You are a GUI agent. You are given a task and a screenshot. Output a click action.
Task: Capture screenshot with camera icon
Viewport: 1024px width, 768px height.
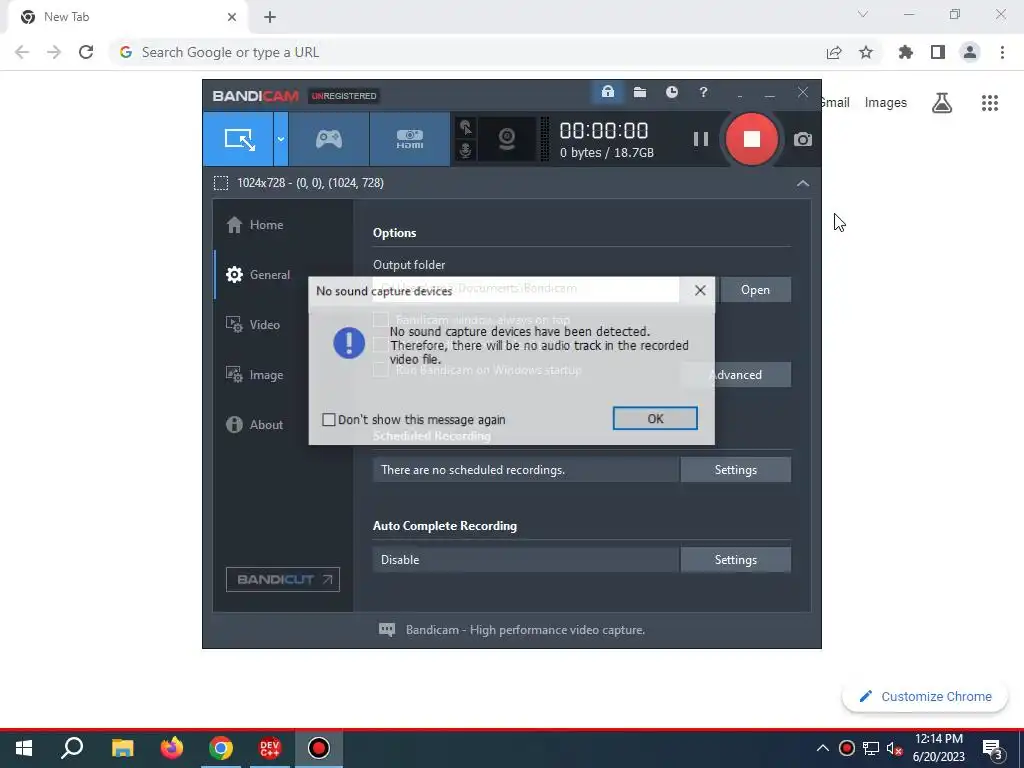point(803,139)
